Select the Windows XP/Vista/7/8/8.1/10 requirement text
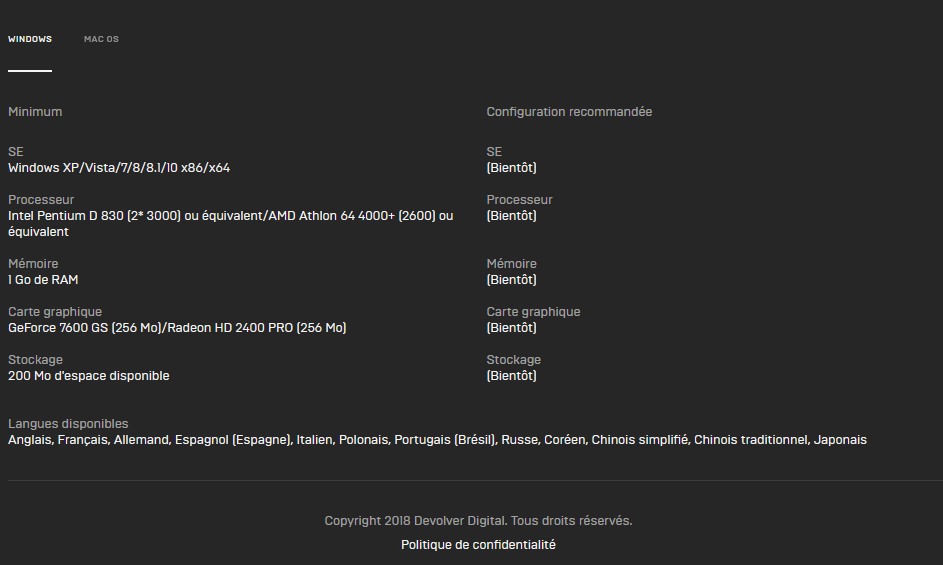 point(119,168)
